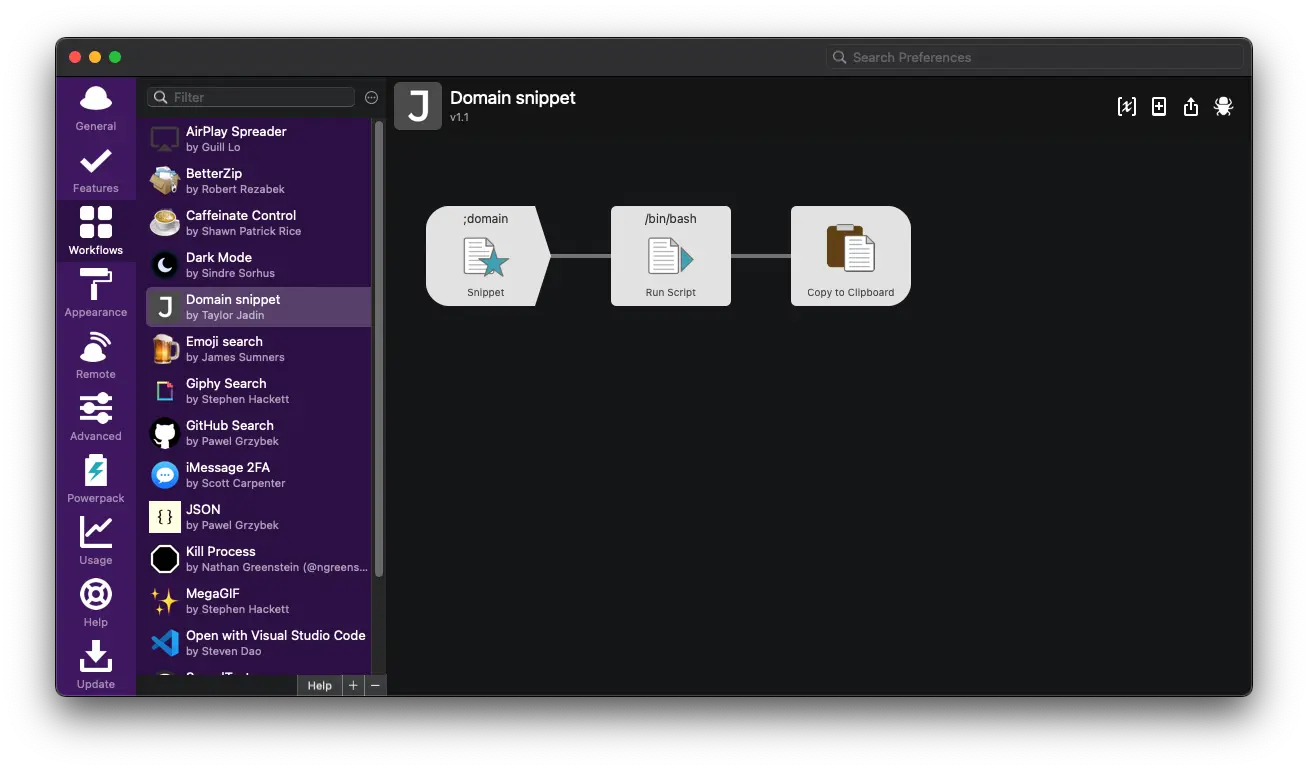The width and height of the screenshot is (1308, 770).
Task: Toggle the workflow debugger bug icon
Action: coord(1223,107)
